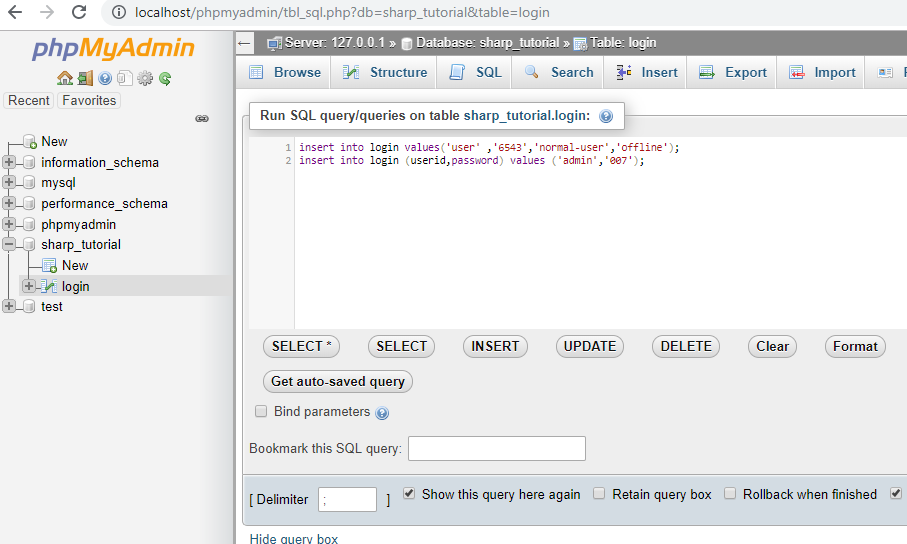This screenshot has width=907, height=544.
Task: Click the blue help icon in the sidebar
Action: (105, 78)
